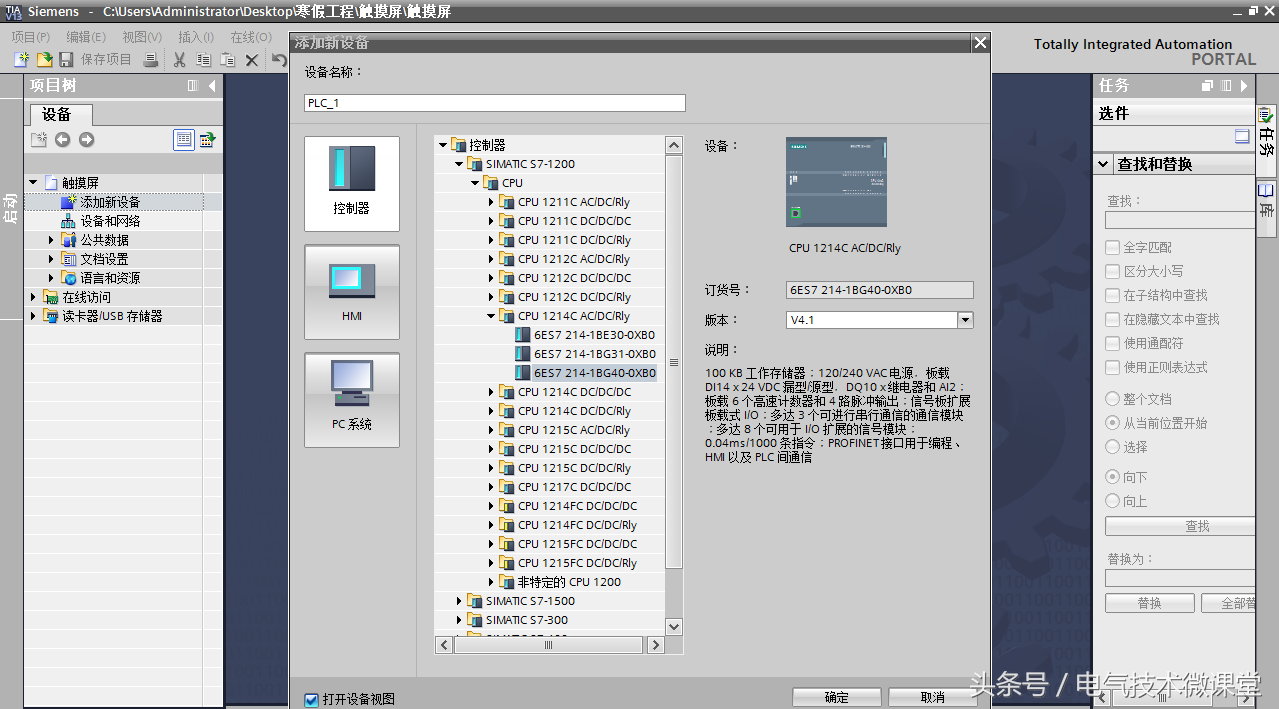Image resolution: width=1279 pixels, height=709 pixels.
Task: Enable 在隐藏文本中查找 checkbox
Action: [x=1113, y=319]
